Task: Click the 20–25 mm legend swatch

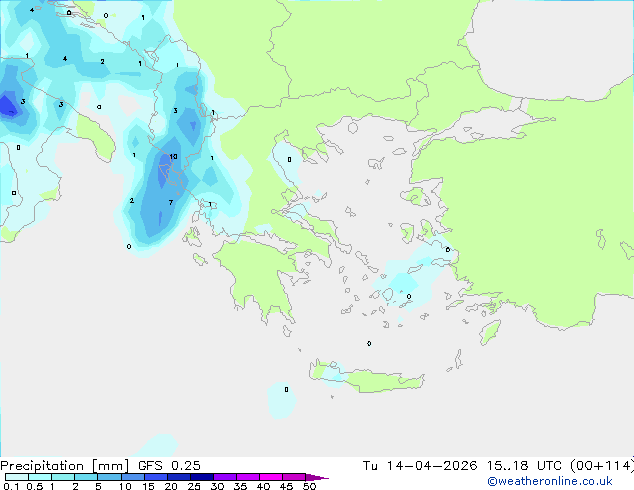Action: (178, 477)
